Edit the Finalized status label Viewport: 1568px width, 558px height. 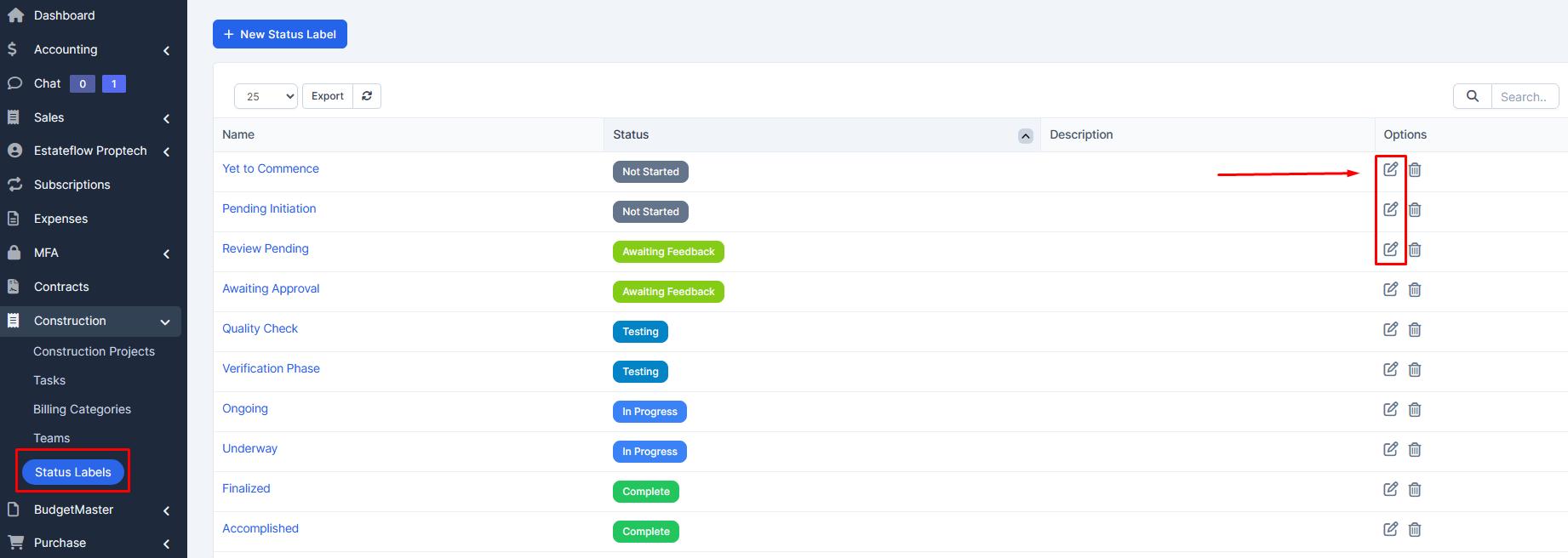point(1390,489)
